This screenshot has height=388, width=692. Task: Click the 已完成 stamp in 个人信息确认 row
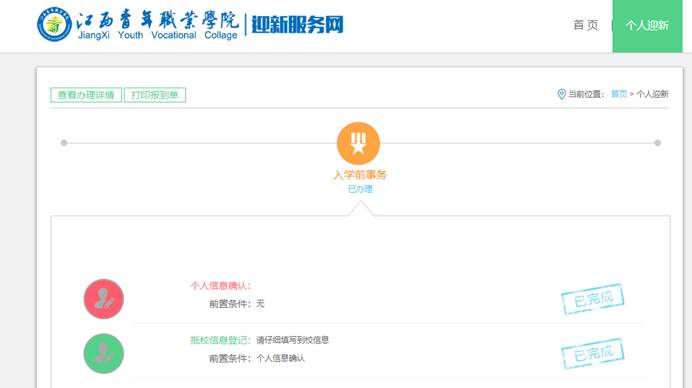593,299
